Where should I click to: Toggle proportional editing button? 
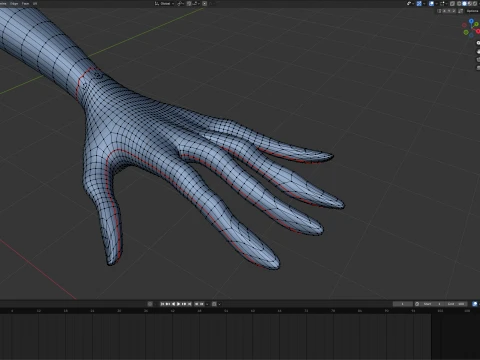pos(204,4)
